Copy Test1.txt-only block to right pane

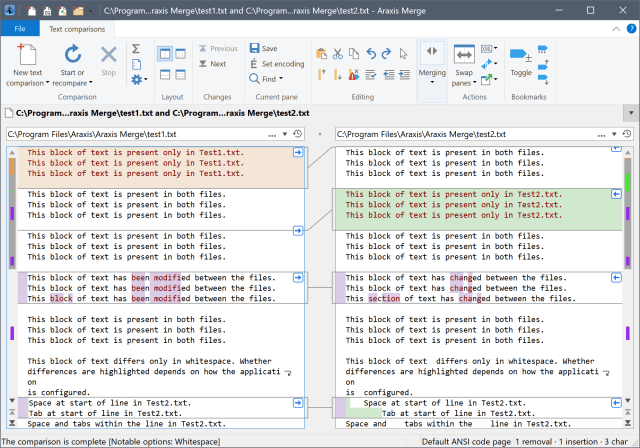coord(298,153)
